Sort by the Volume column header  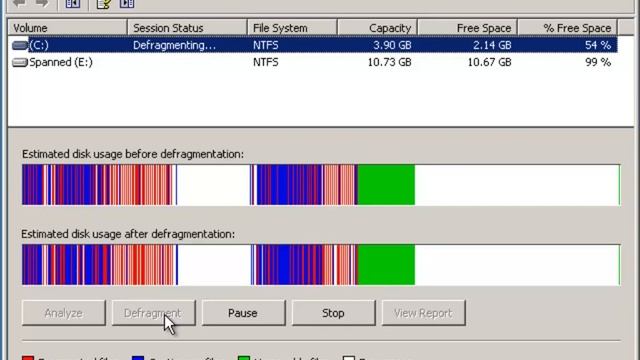click(67, 28)
